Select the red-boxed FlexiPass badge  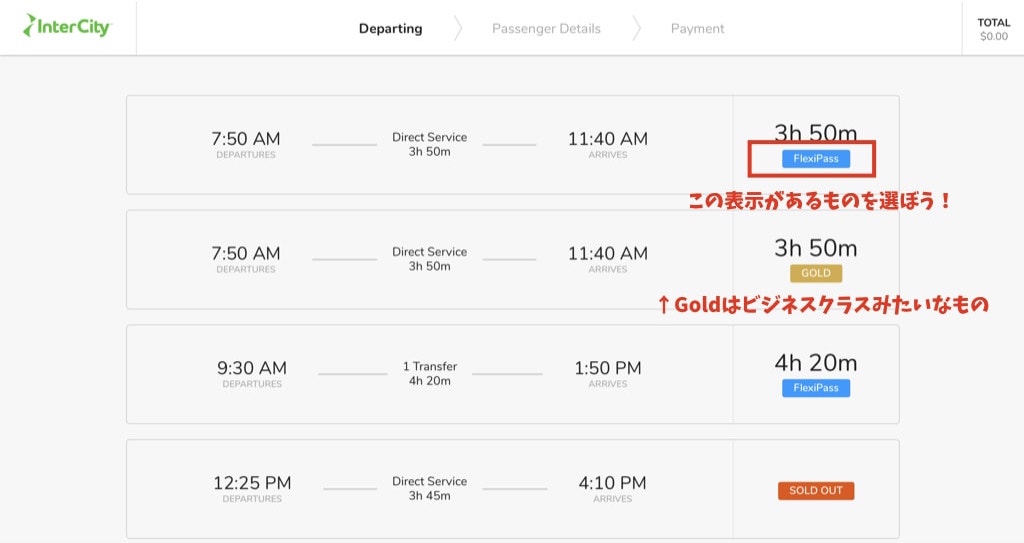point(815,158)
